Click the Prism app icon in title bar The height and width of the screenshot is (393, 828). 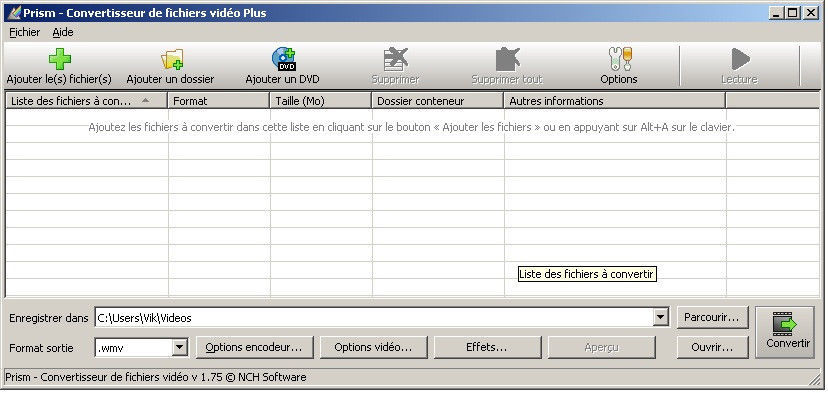coord(14,13)
